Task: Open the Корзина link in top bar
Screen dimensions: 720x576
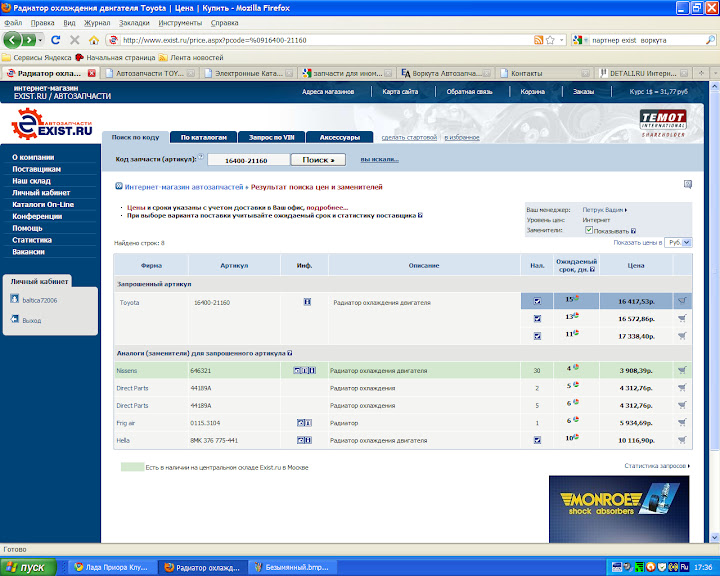Action: point(533,91)
